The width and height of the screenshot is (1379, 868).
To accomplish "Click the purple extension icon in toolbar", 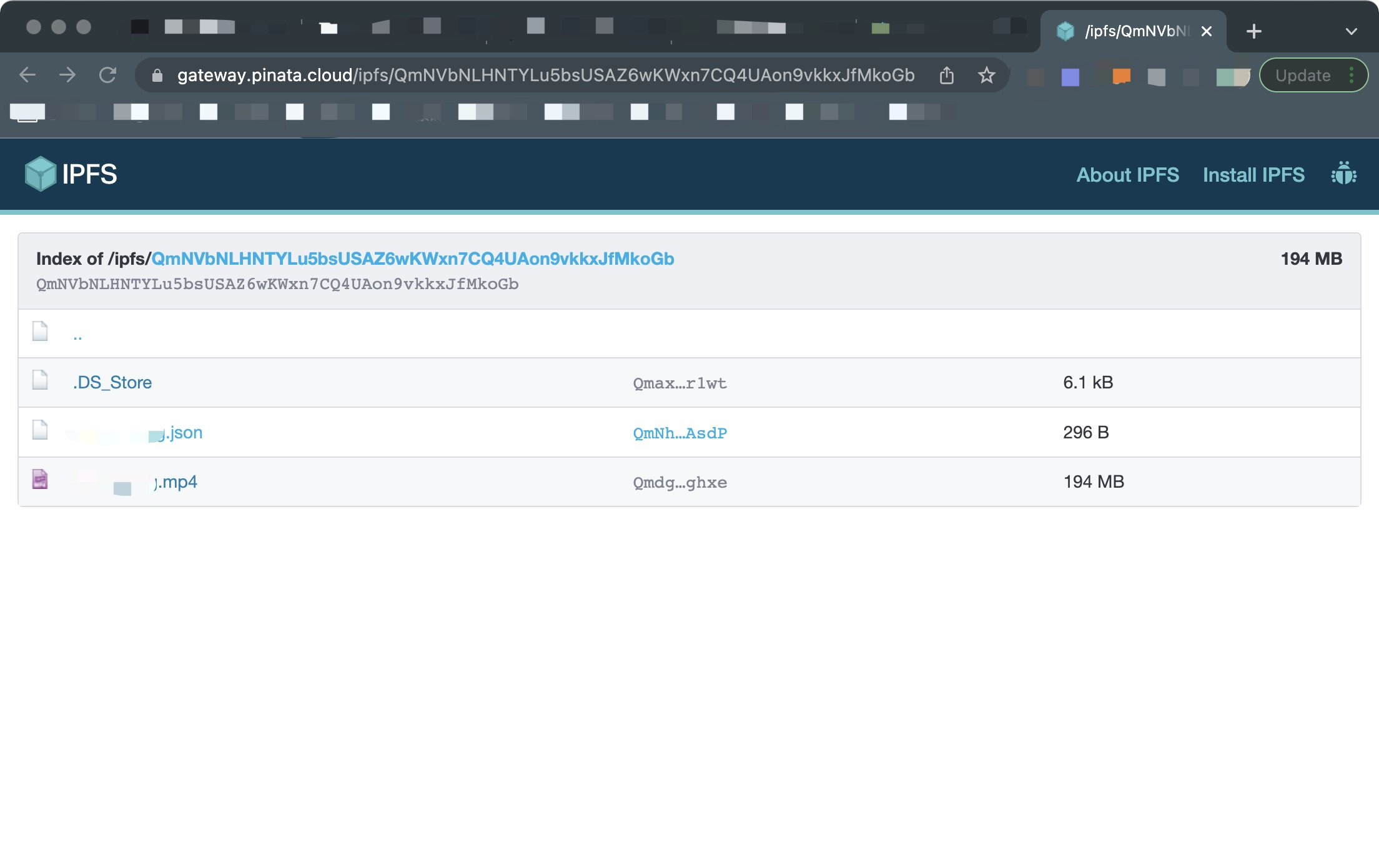I will click(x=1070, y=77).
